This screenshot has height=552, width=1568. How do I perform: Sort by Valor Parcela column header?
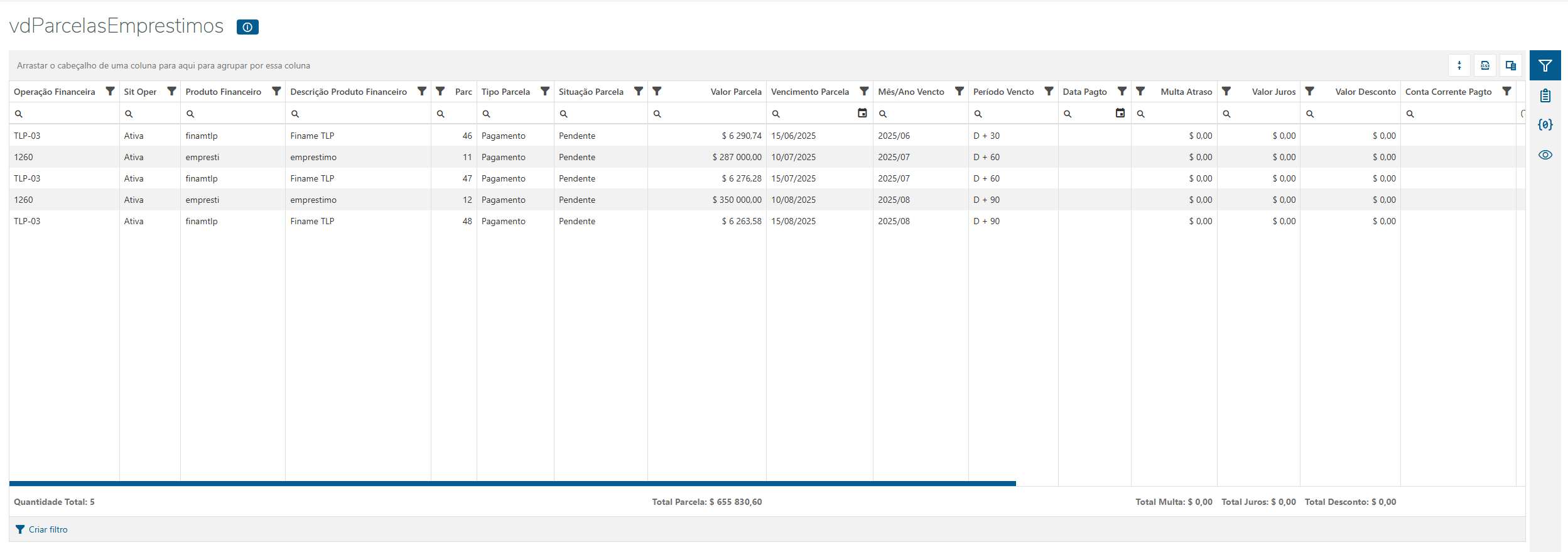tap(735, 92)
